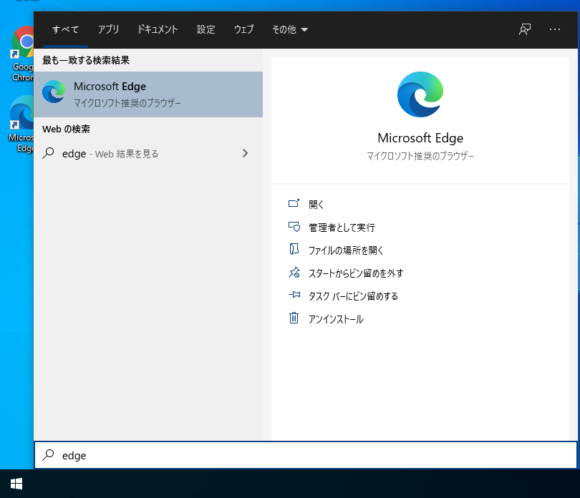
Task: Click ファイルの場所を開く
Action: point(346,250)
